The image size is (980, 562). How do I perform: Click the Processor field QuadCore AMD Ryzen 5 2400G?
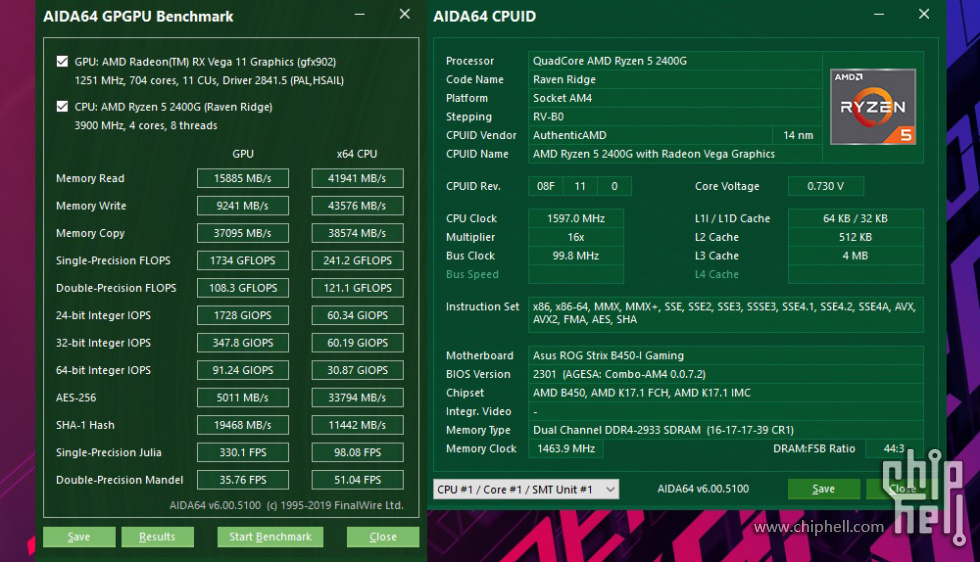[675, 61]
